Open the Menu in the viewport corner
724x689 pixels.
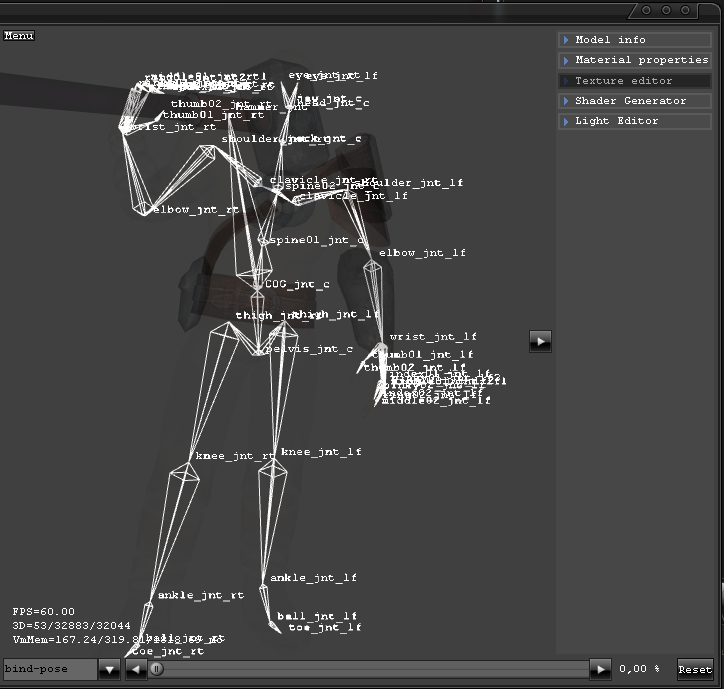click(19, 36)
